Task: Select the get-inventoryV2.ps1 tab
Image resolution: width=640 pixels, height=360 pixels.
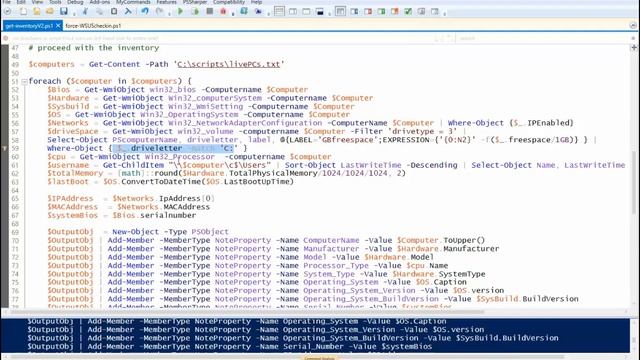Action: (x=29, y=26)
